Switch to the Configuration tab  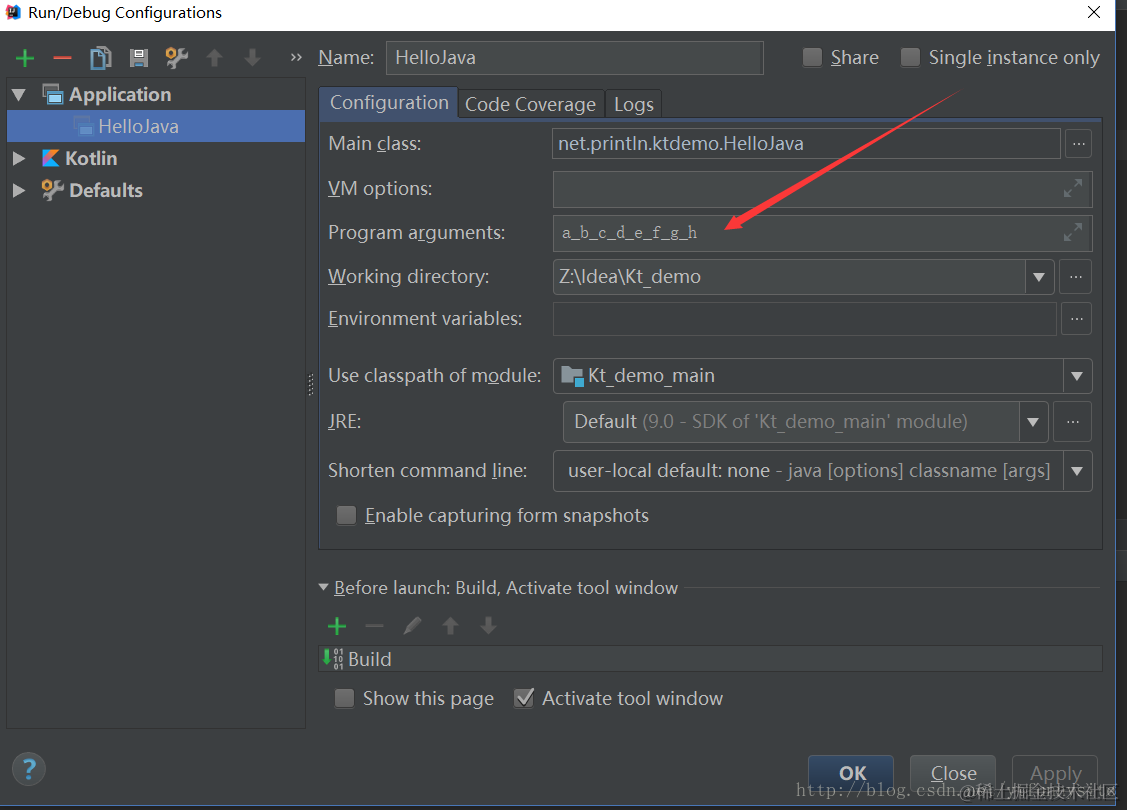(389, 103)
